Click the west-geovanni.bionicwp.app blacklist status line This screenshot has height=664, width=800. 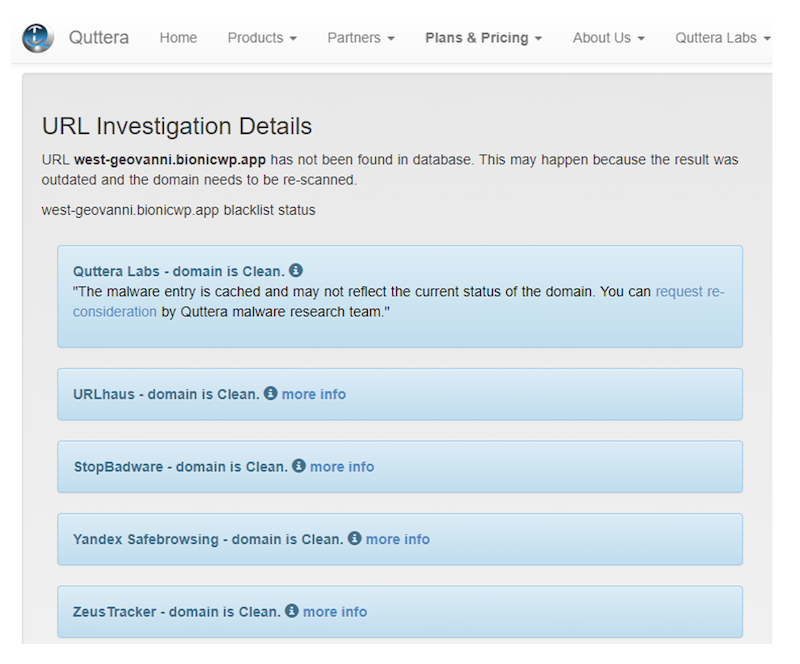coord(179,210)
